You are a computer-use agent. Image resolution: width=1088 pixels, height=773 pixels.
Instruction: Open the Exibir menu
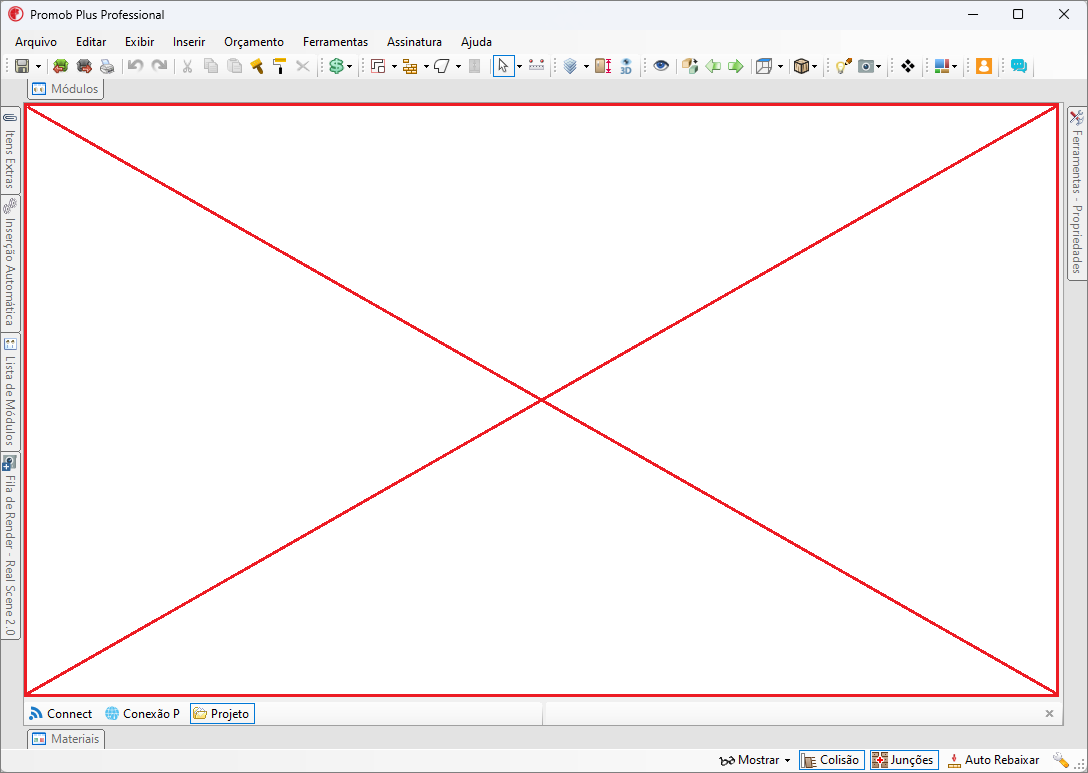[139, 42]
